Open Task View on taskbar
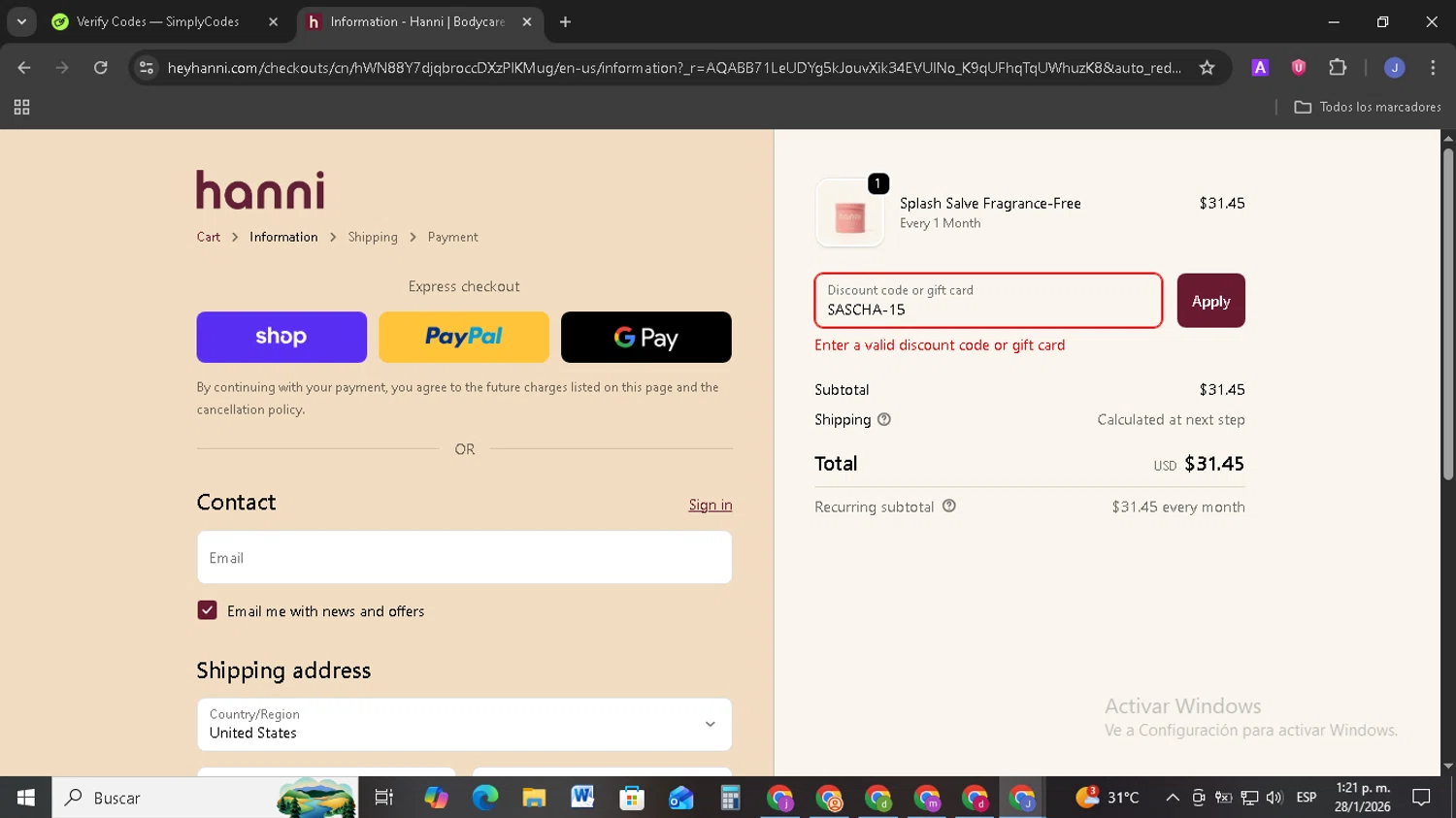Screen dimensions: 1456x818 coord(384,798)
